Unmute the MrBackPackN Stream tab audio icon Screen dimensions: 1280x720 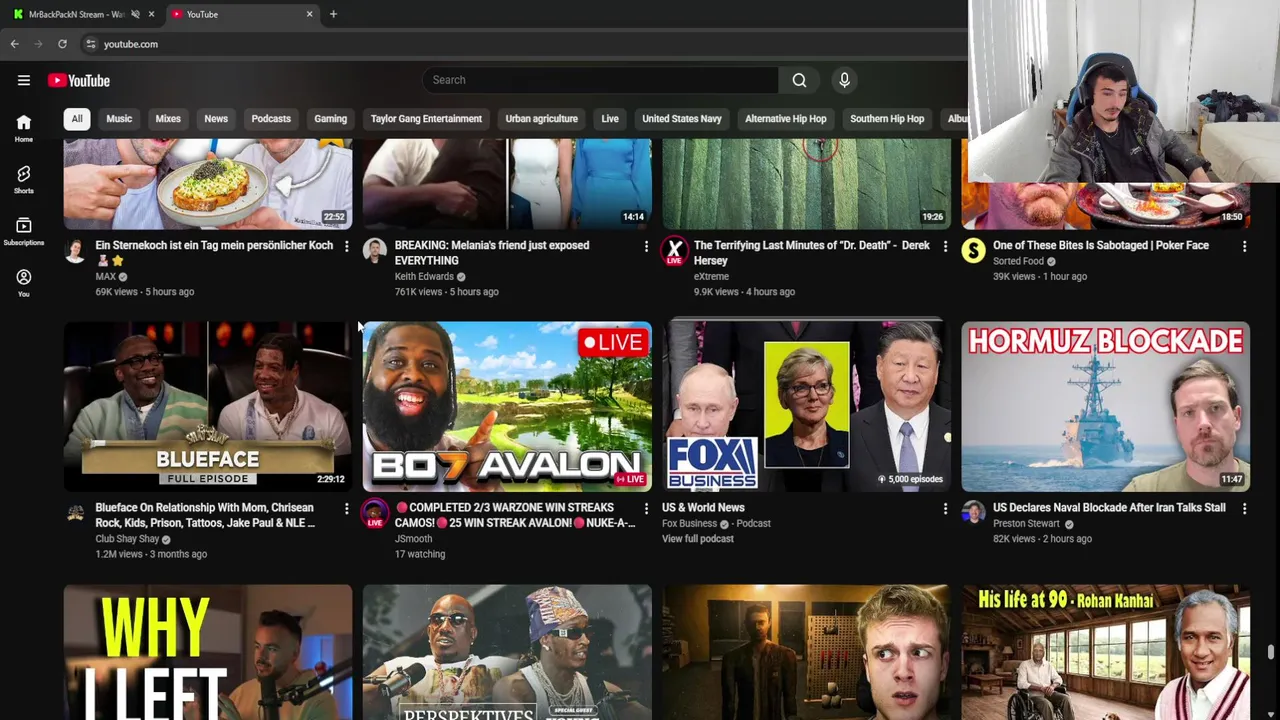point(135,14)
